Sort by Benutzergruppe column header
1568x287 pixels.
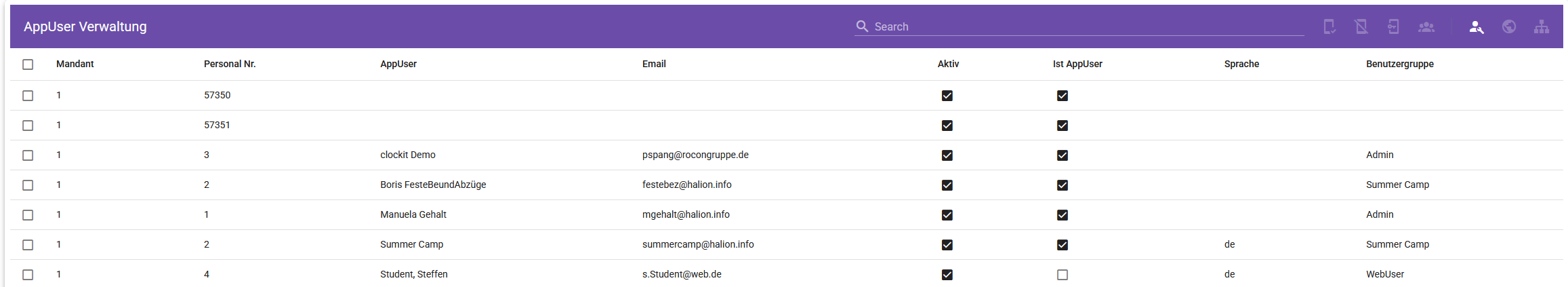pyautogui.click(x=1399, y=64)
